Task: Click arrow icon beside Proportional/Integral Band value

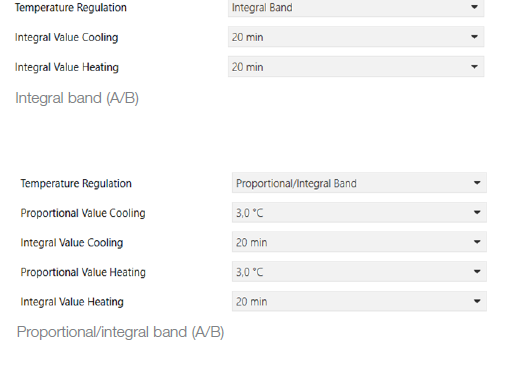Action: [477, 182]
